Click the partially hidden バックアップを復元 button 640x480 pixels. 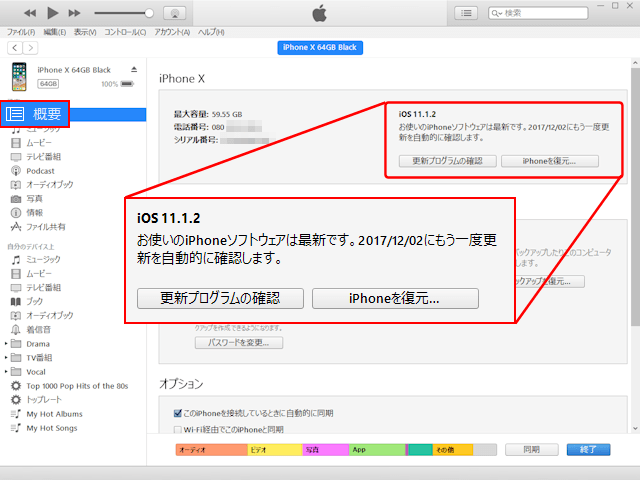click(550, 282)
